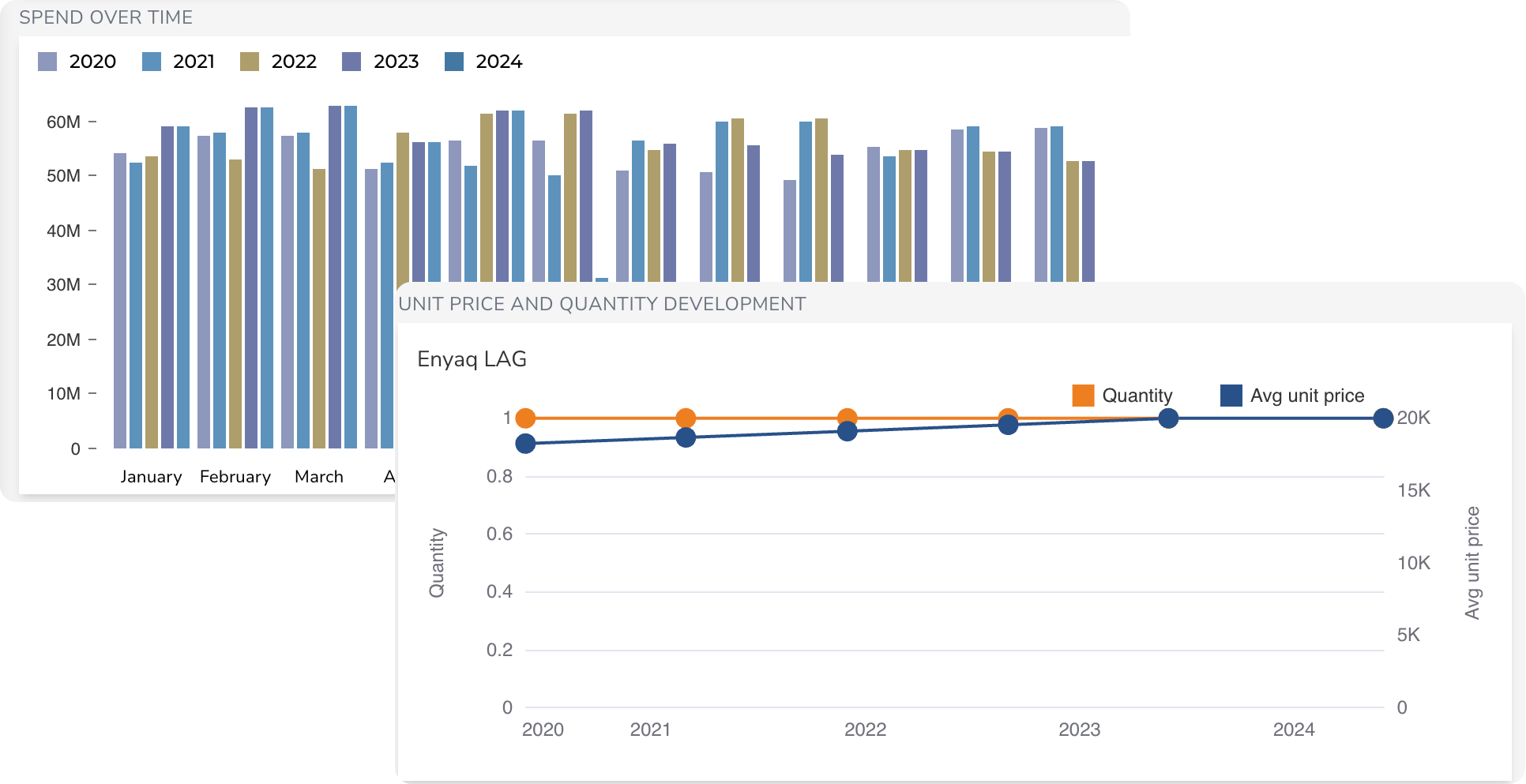Click the January 2020 bar
This screenshot has width=1526, height=784.
click(120, 301)
